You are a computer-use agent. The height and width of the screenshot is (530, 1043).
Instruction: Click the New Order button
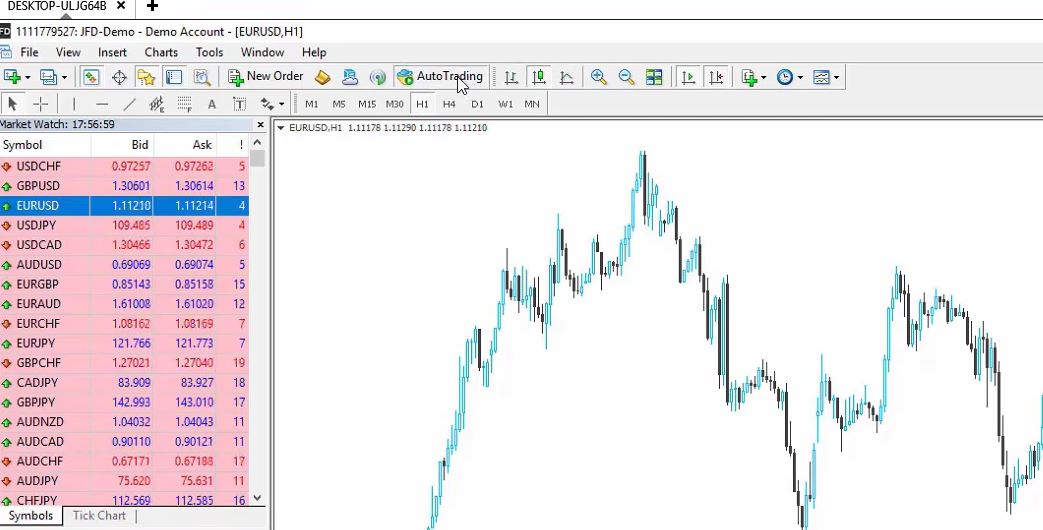[x=265, y=76]
